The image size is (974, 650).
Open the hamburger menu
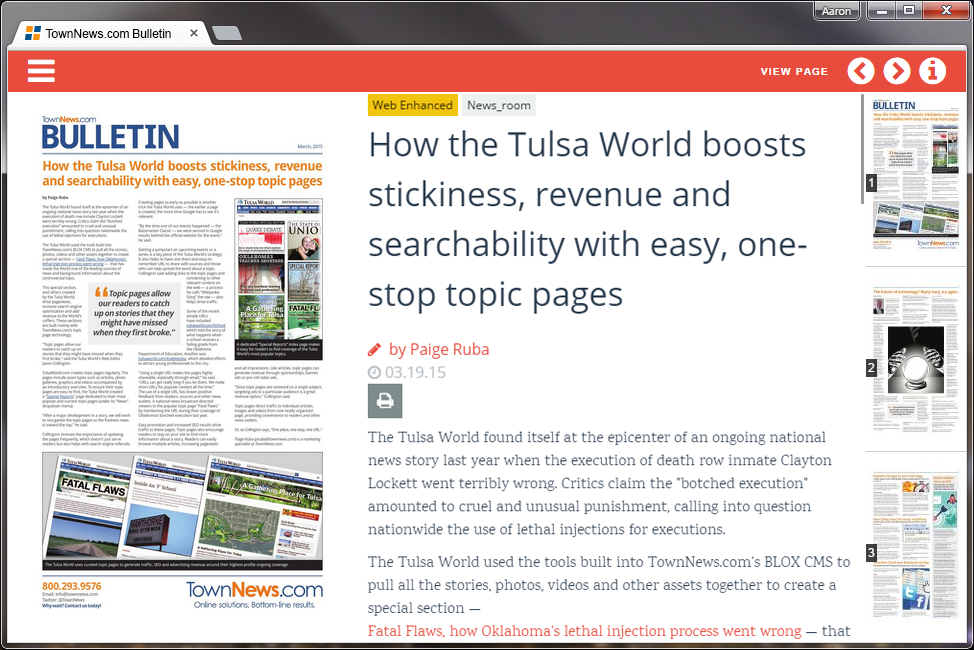[41, 71]
